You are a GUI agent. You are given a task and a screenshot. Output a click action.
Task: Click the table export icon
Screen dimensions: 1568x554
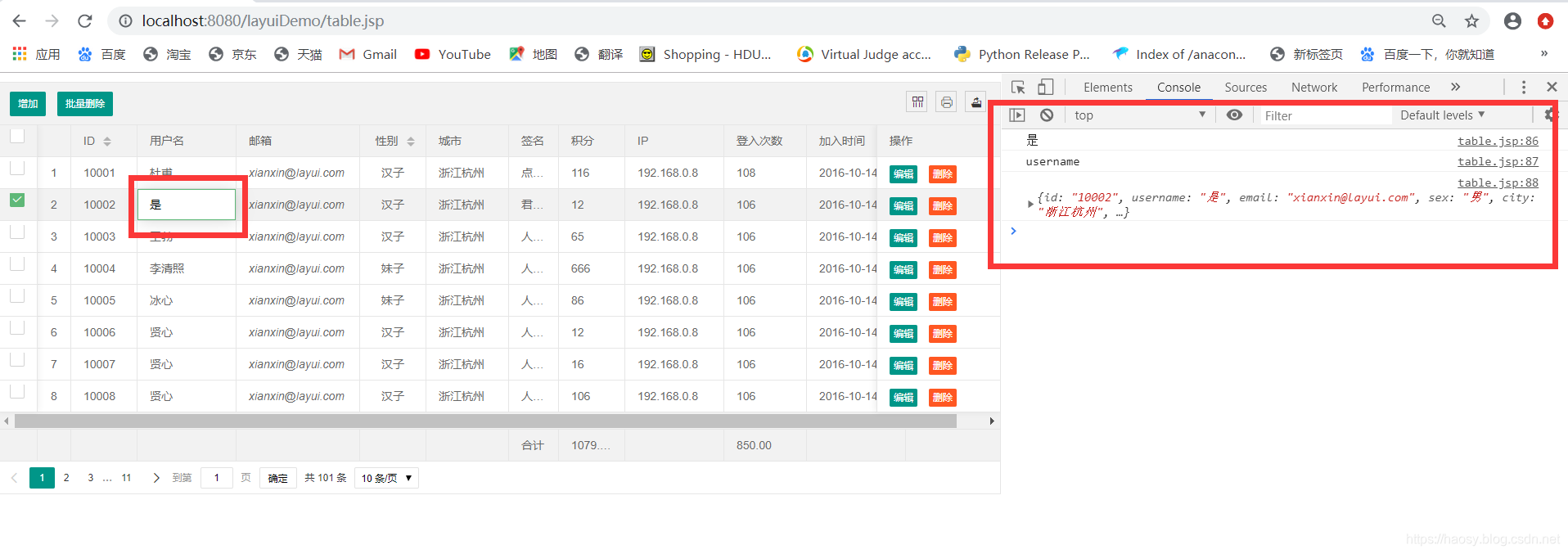pyautogui.click(x=975, y=102)
